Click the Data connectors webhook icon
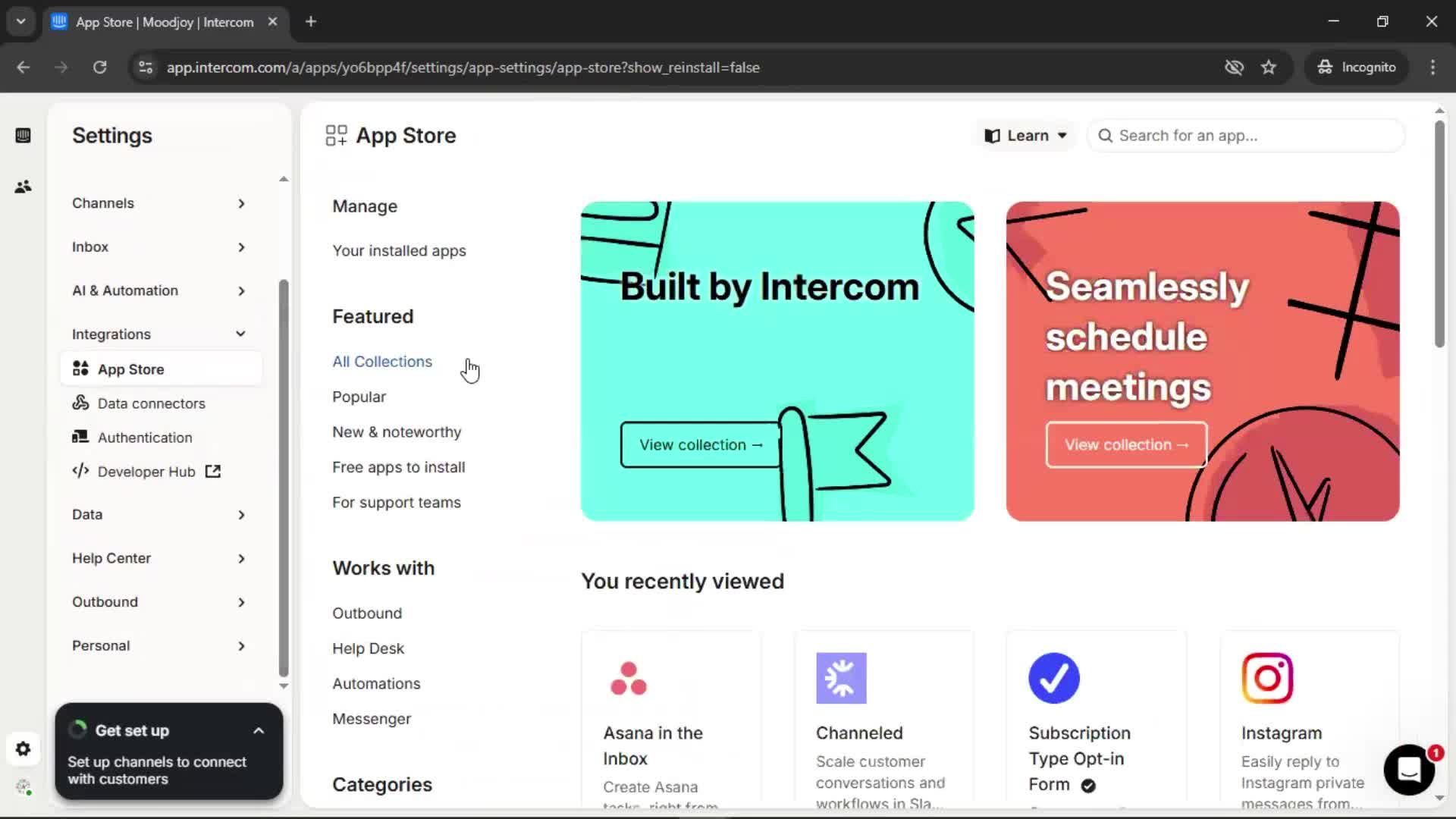The width and height of the screenshot is (1456, 819). [80, 403]
